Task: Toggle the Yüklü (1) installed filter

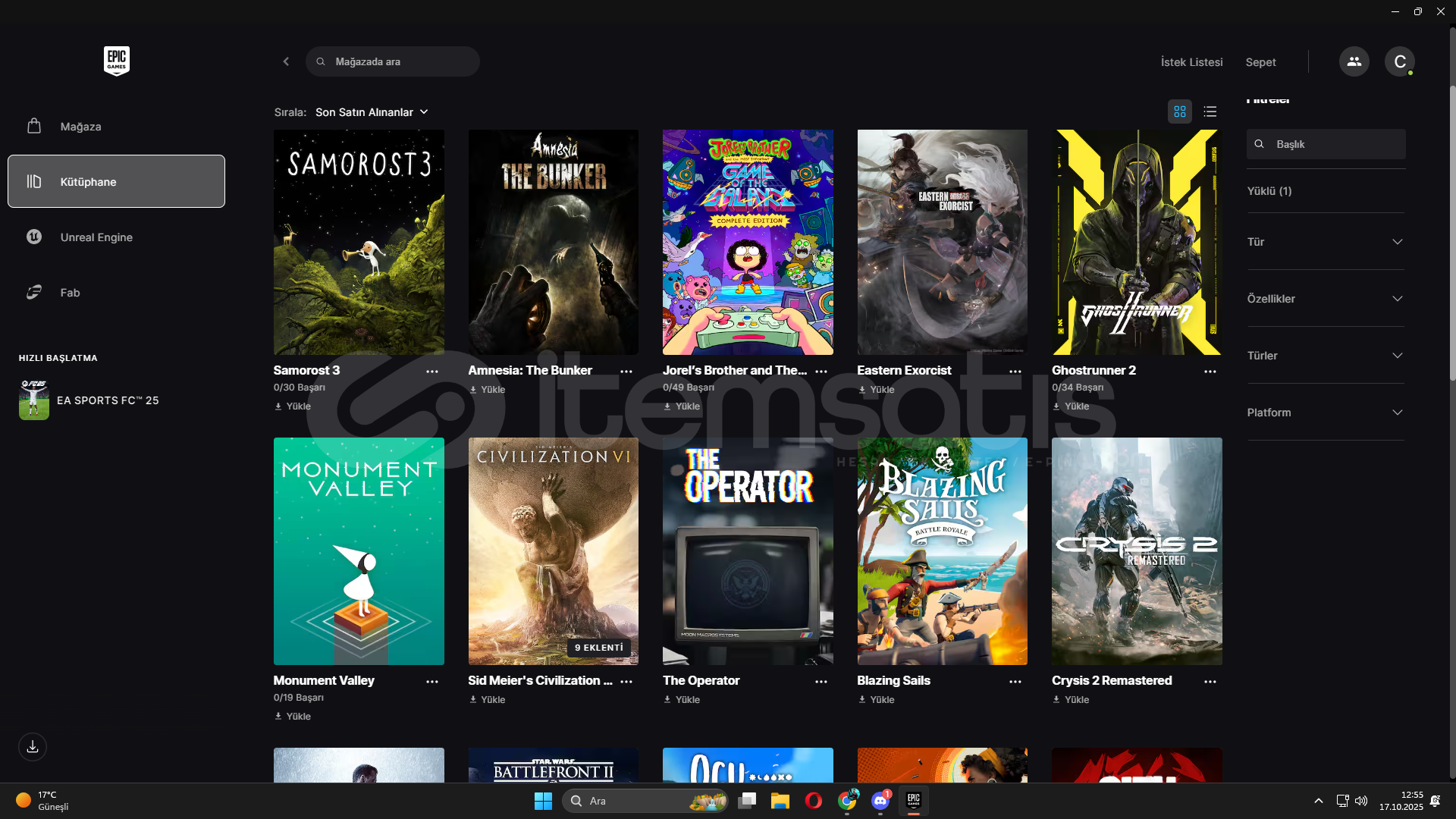Action: 1269,191
